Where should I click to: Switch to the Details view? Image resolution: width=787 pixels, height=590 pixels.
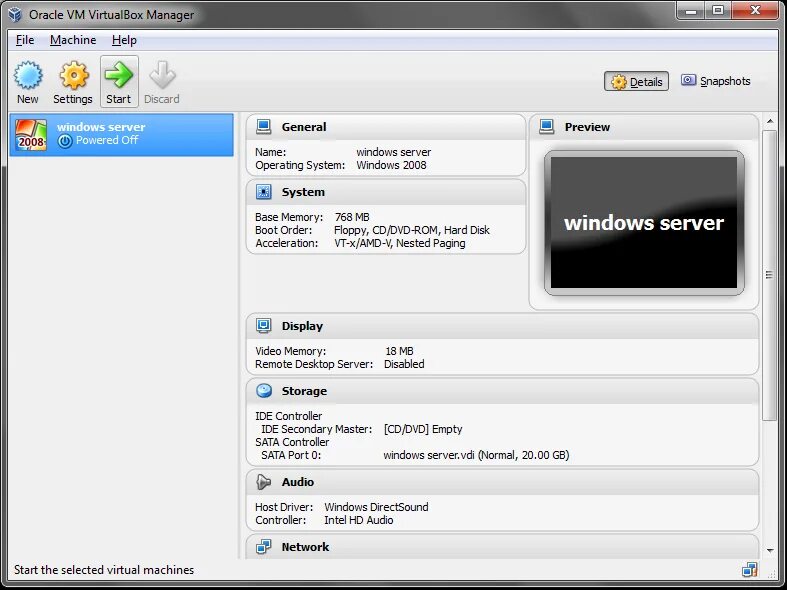(636, 81)
